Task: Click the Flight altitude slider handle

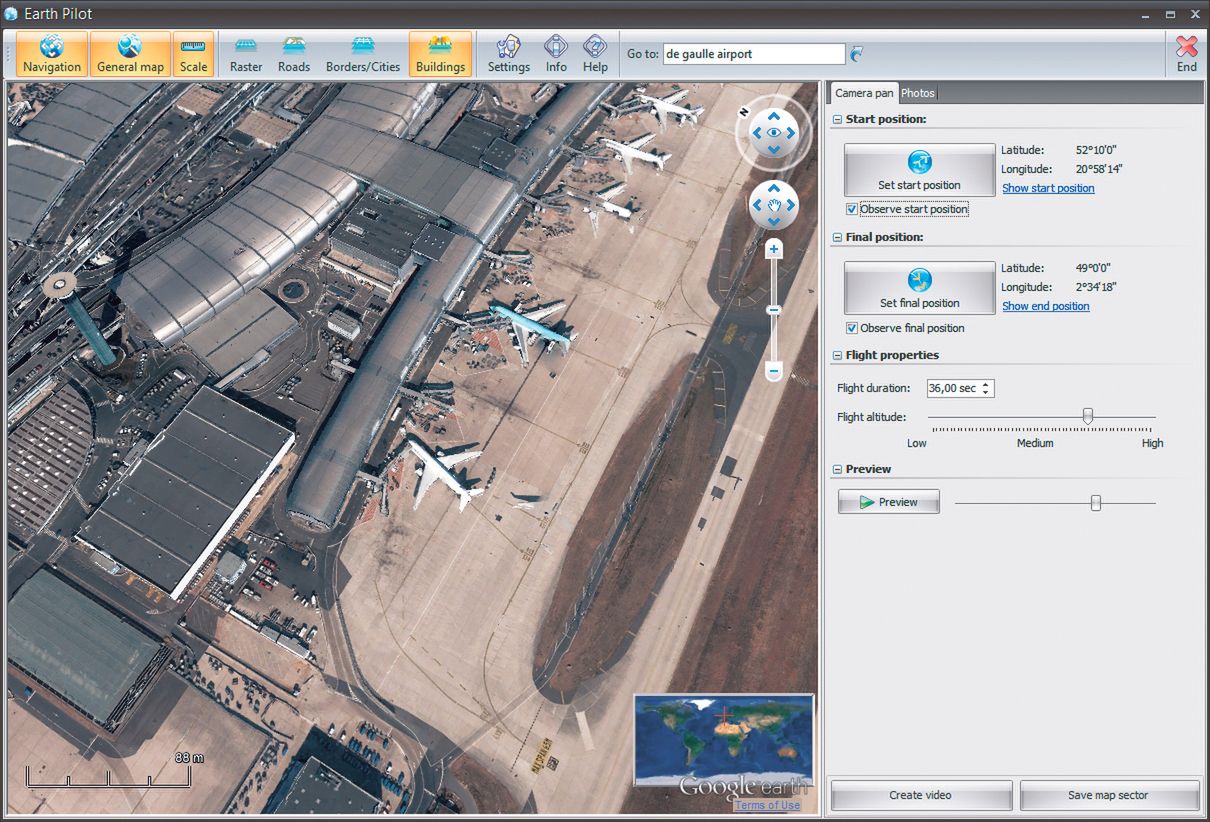Action: [1088, 416]
